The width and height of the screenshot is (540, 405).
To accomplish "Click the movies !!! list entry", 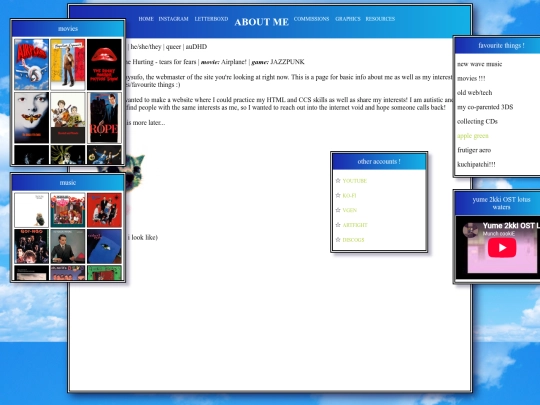I will 471,79.
